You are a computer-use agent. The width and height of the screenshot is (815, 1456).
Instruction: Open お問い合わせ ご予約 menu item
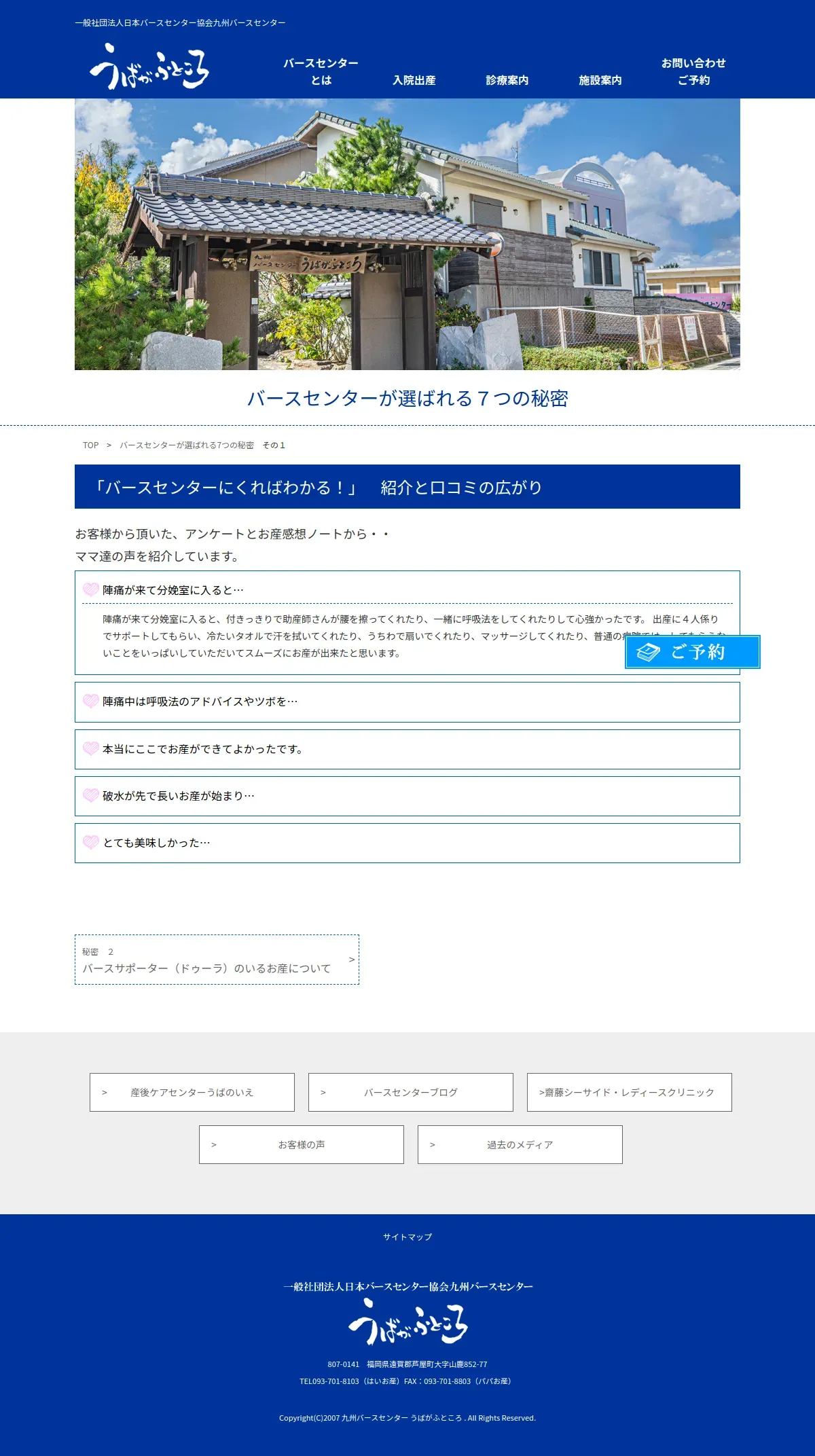pyautogui.click(x=693, y=71)
